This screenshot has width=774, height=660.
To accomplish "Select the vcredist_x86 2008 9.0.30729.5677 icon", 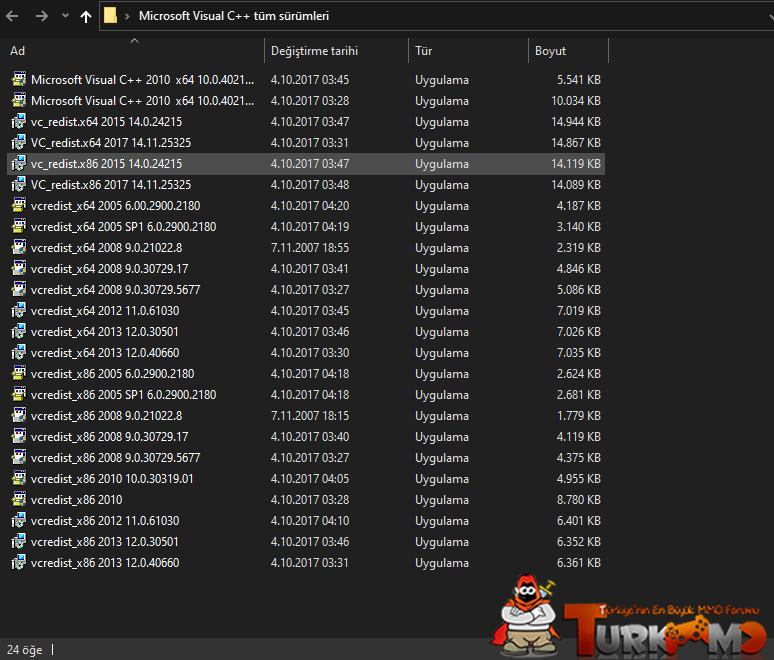I will pos(19,458).
